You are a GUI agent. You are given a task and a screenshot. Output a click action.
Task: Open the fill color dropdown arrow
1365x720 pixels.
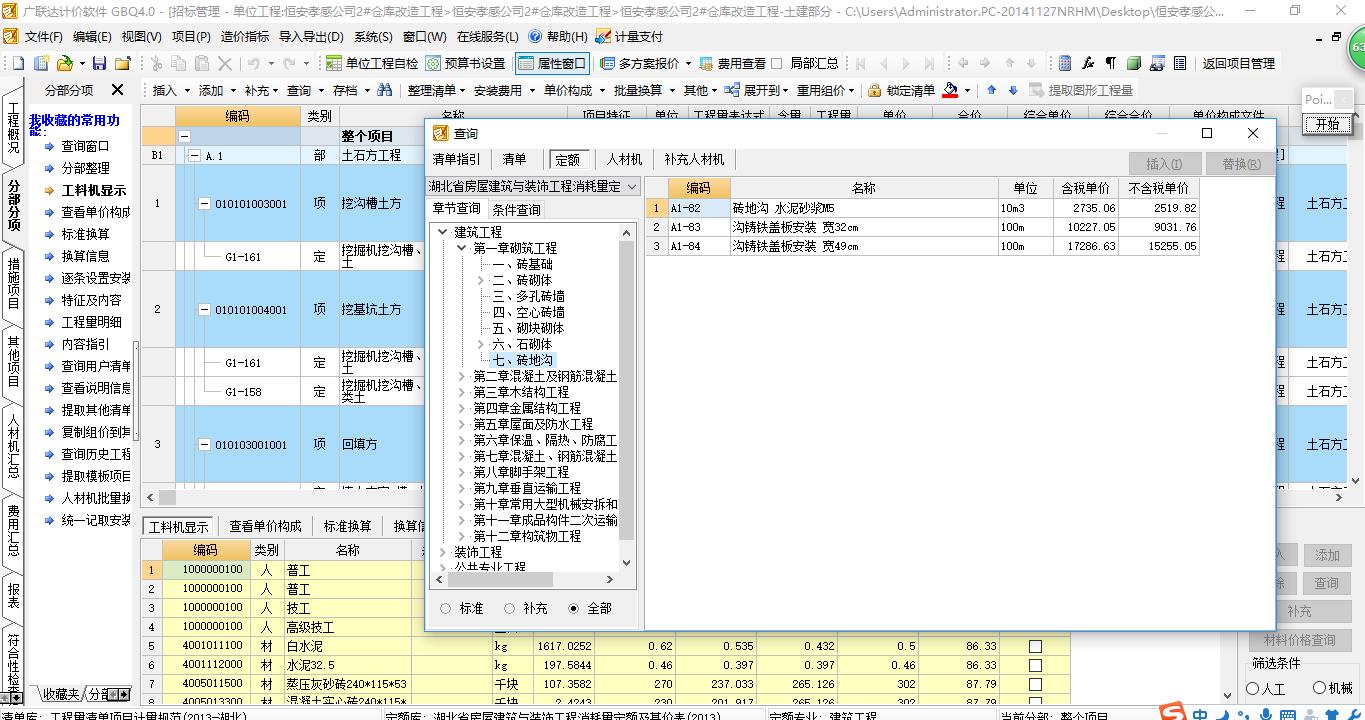(968, 90)
